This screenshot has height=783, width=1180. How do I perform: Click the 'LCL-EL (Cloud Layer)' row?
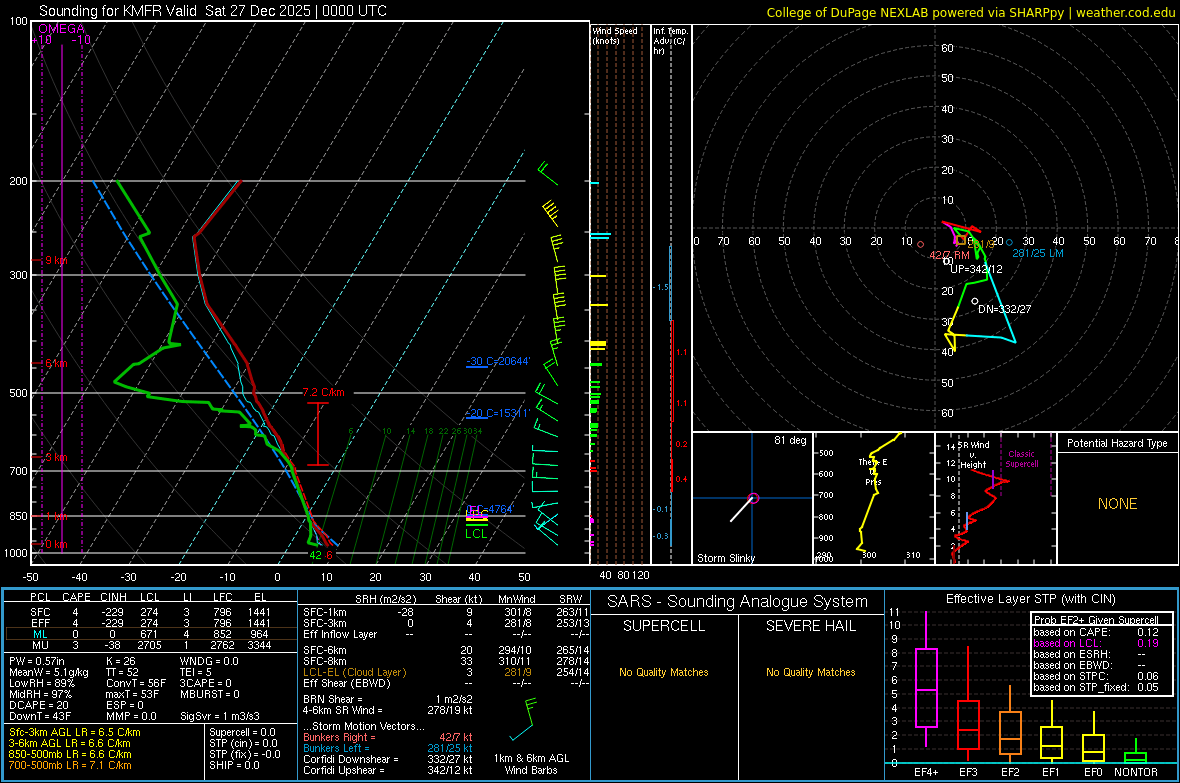[x=446, y=672]
